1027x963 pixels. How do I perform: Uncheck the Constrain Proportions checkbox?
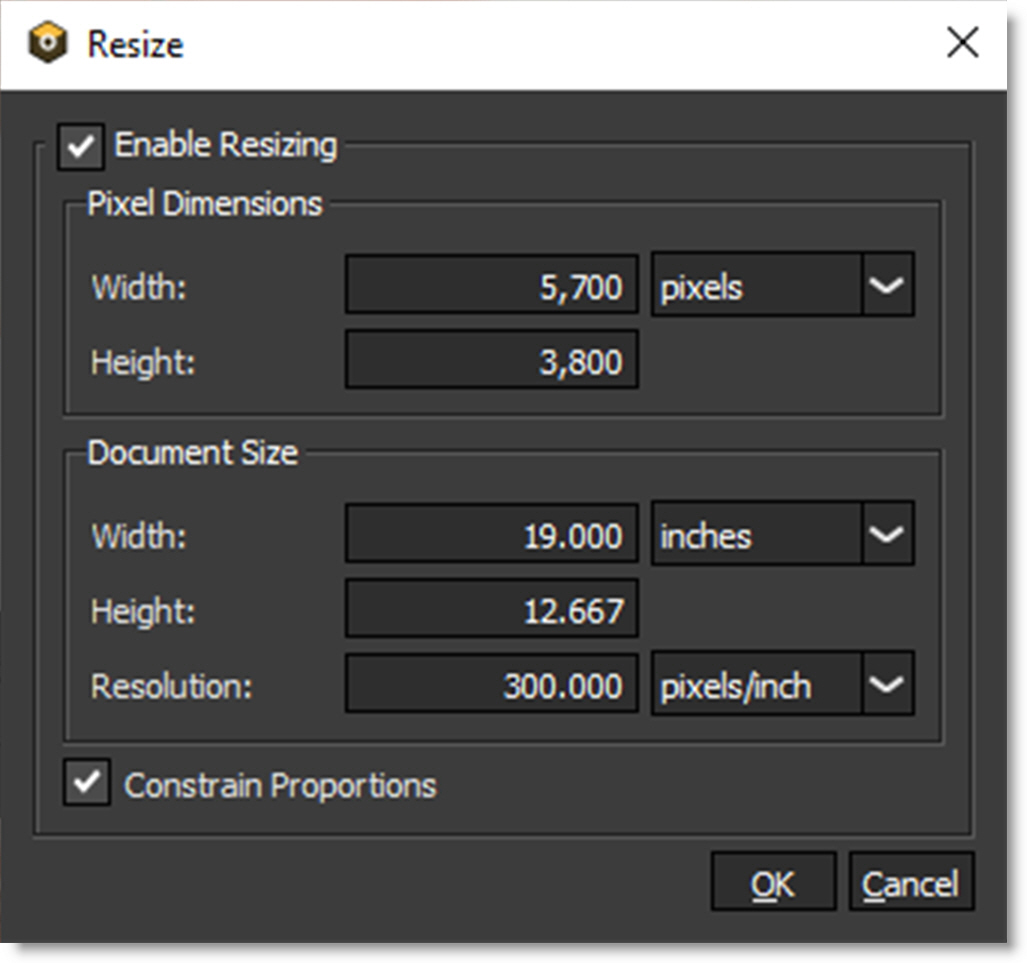(x=87, y=783)
